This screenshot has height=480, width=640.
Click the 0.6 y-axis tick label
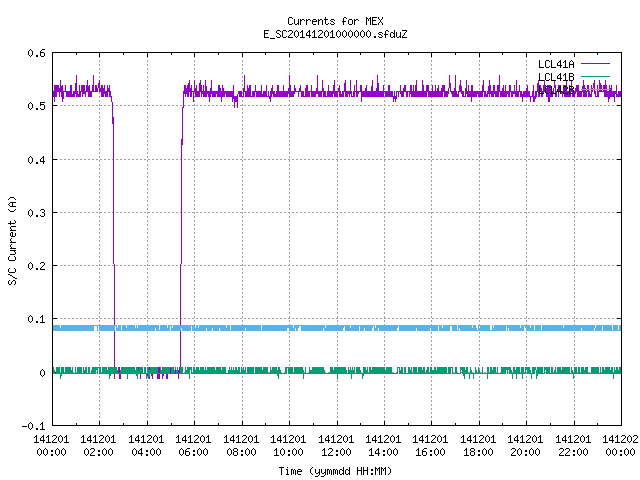pyautogui.click(x=36, y=53)
